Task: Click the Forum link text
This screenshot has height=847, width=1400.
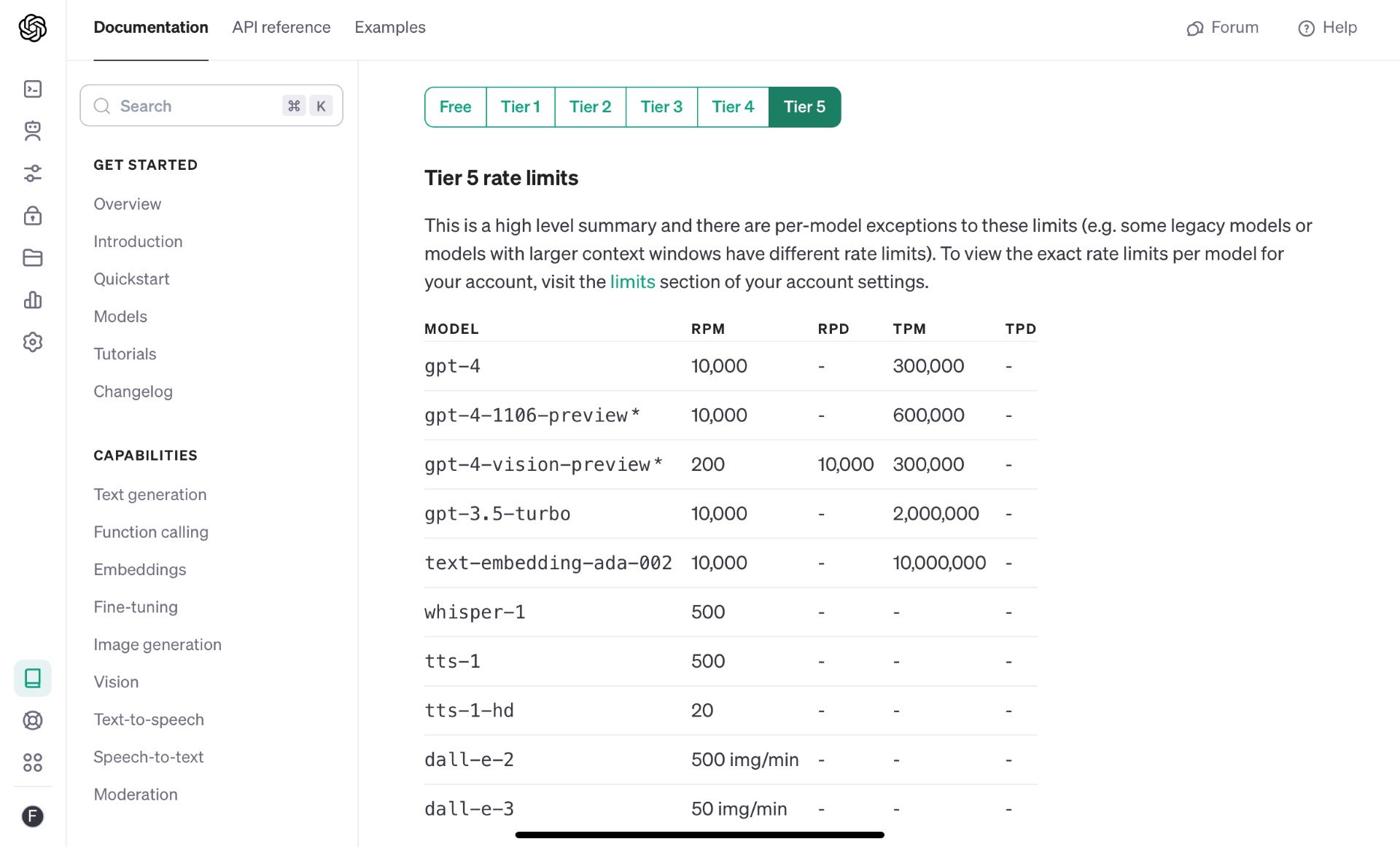Action: click(x=1234, y=28)
